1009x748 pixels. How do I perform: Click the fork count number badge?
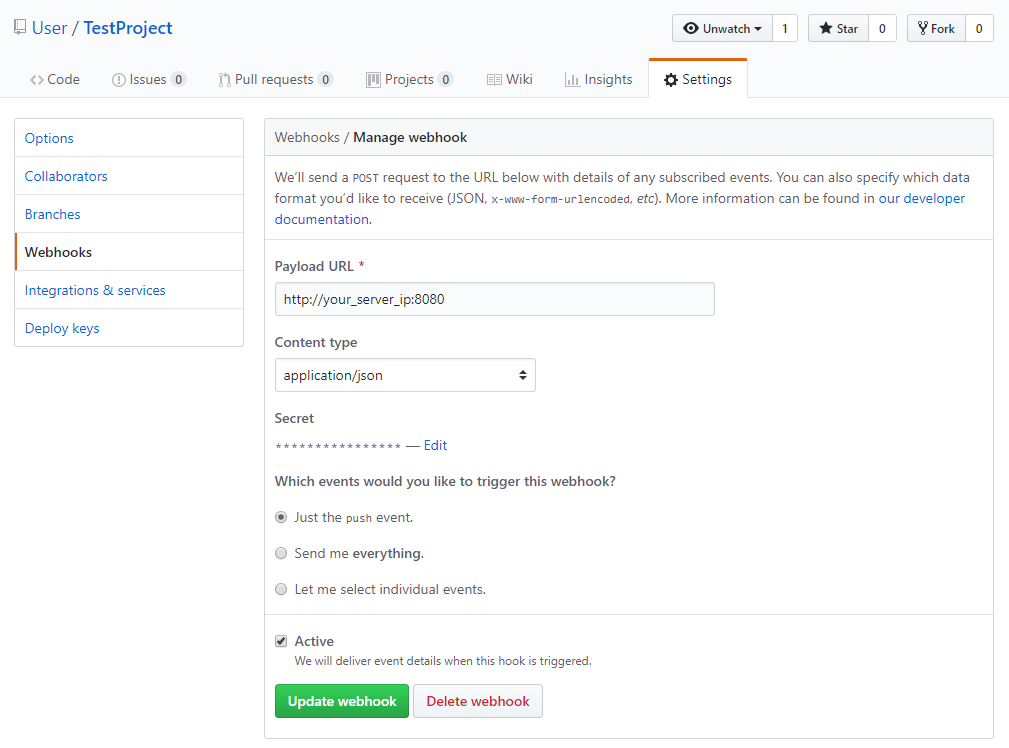[978, 29]
